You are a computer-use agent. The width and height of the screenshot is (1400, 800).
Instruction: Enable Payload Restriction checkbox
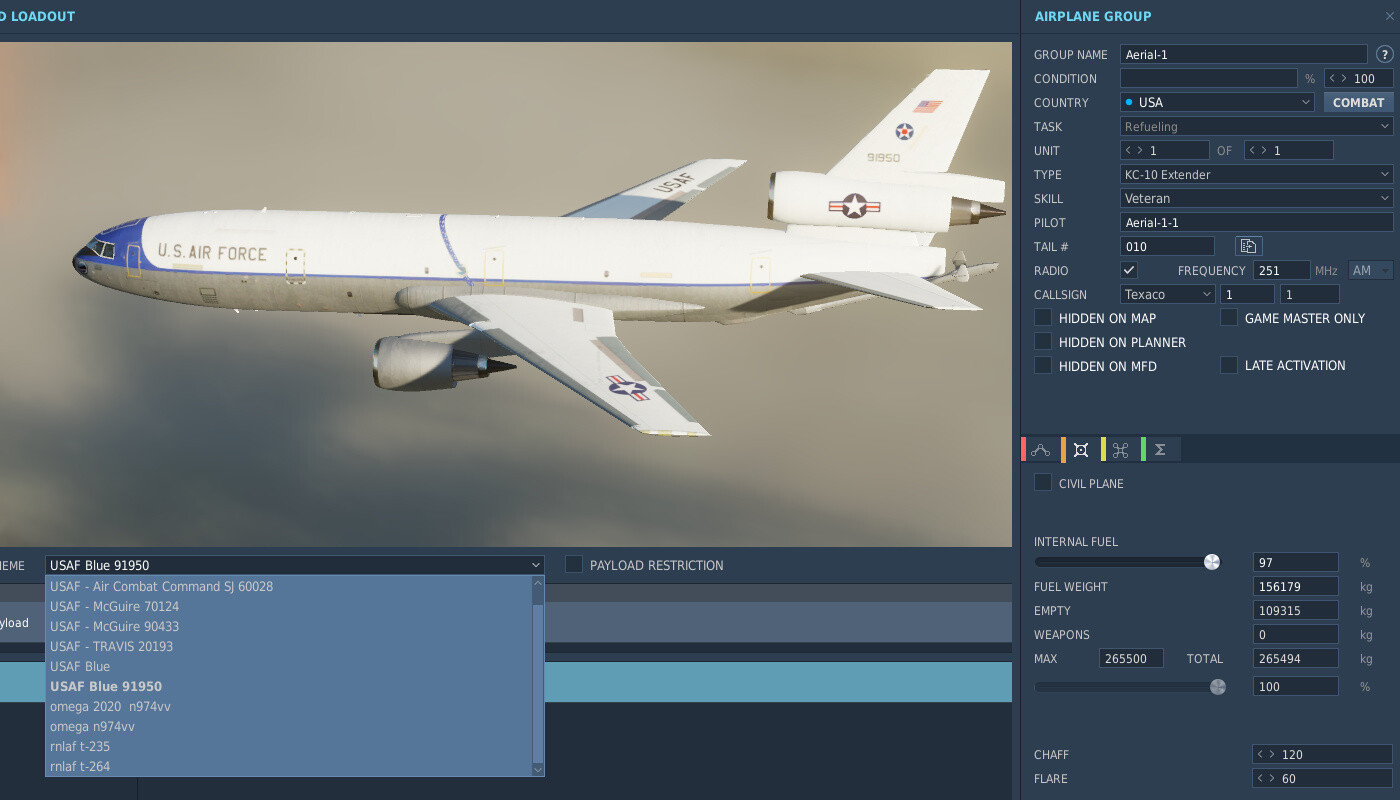(x=574, y=565)
